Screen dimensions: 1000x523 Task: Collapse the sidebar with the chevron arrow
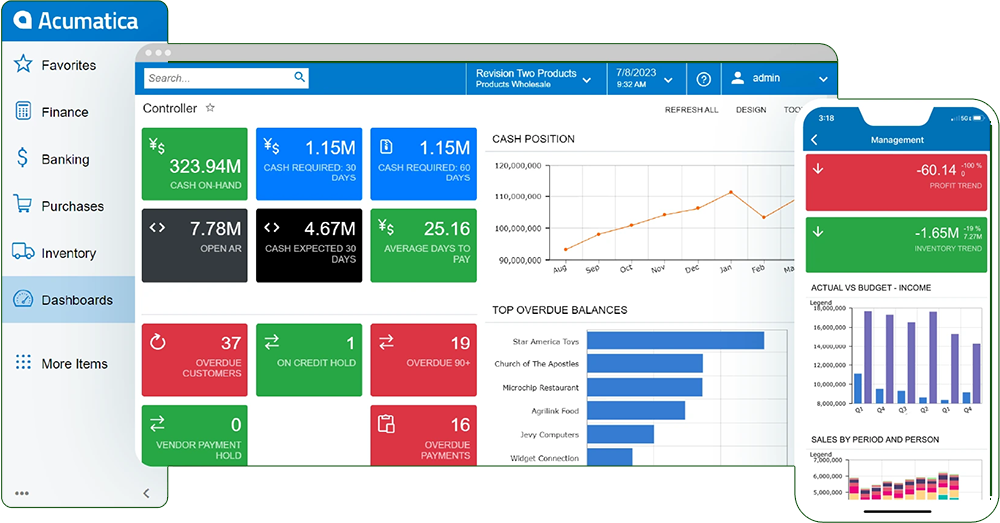[x=146, y=493]
